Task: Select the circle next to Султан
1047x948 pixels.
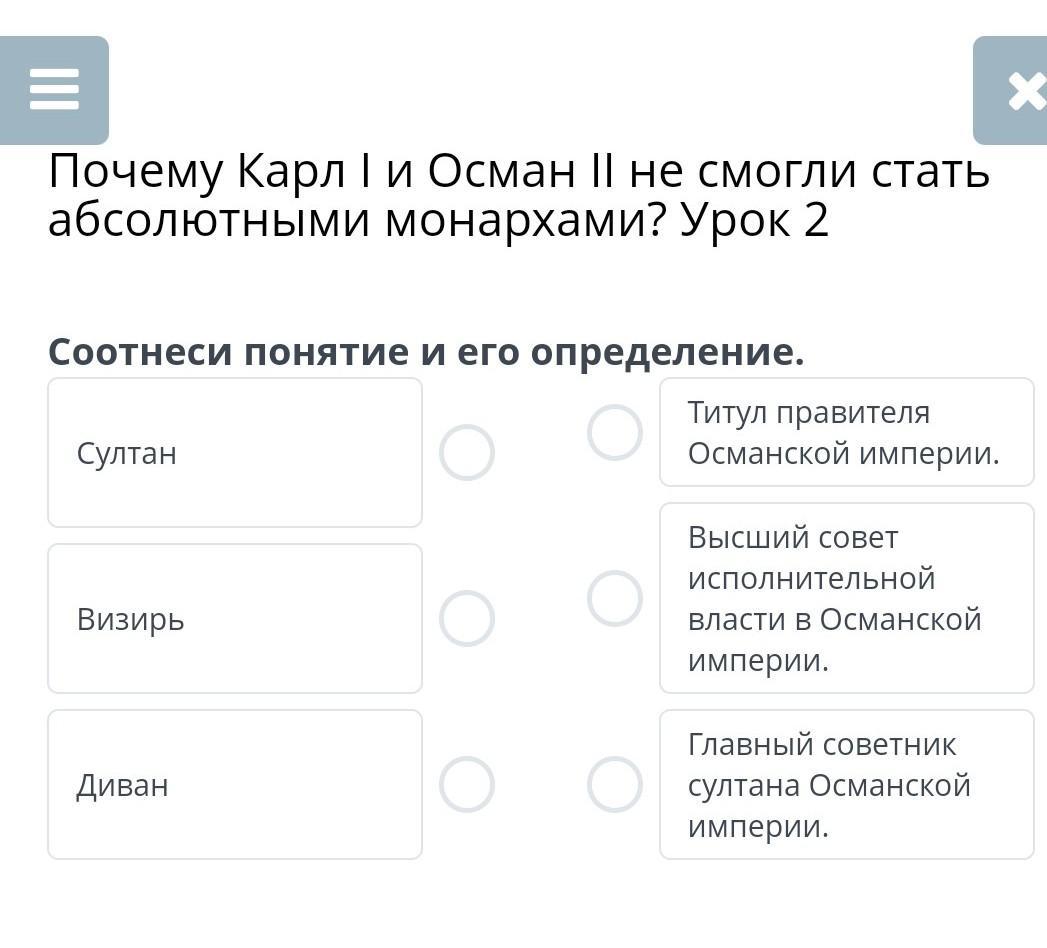Action: 467,452
